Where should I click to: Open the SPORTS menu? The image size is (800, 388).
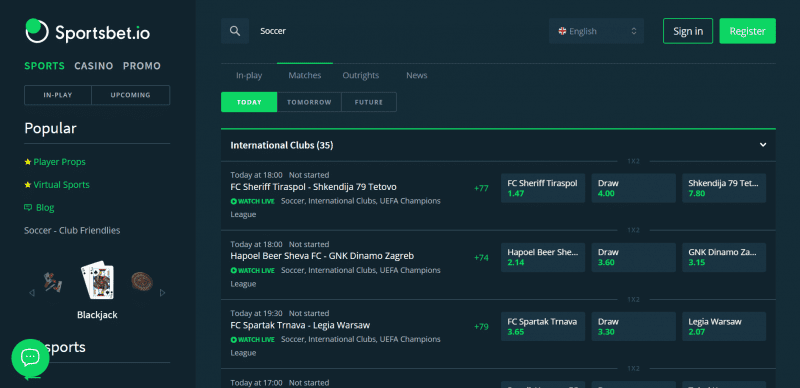coord(44,66)
